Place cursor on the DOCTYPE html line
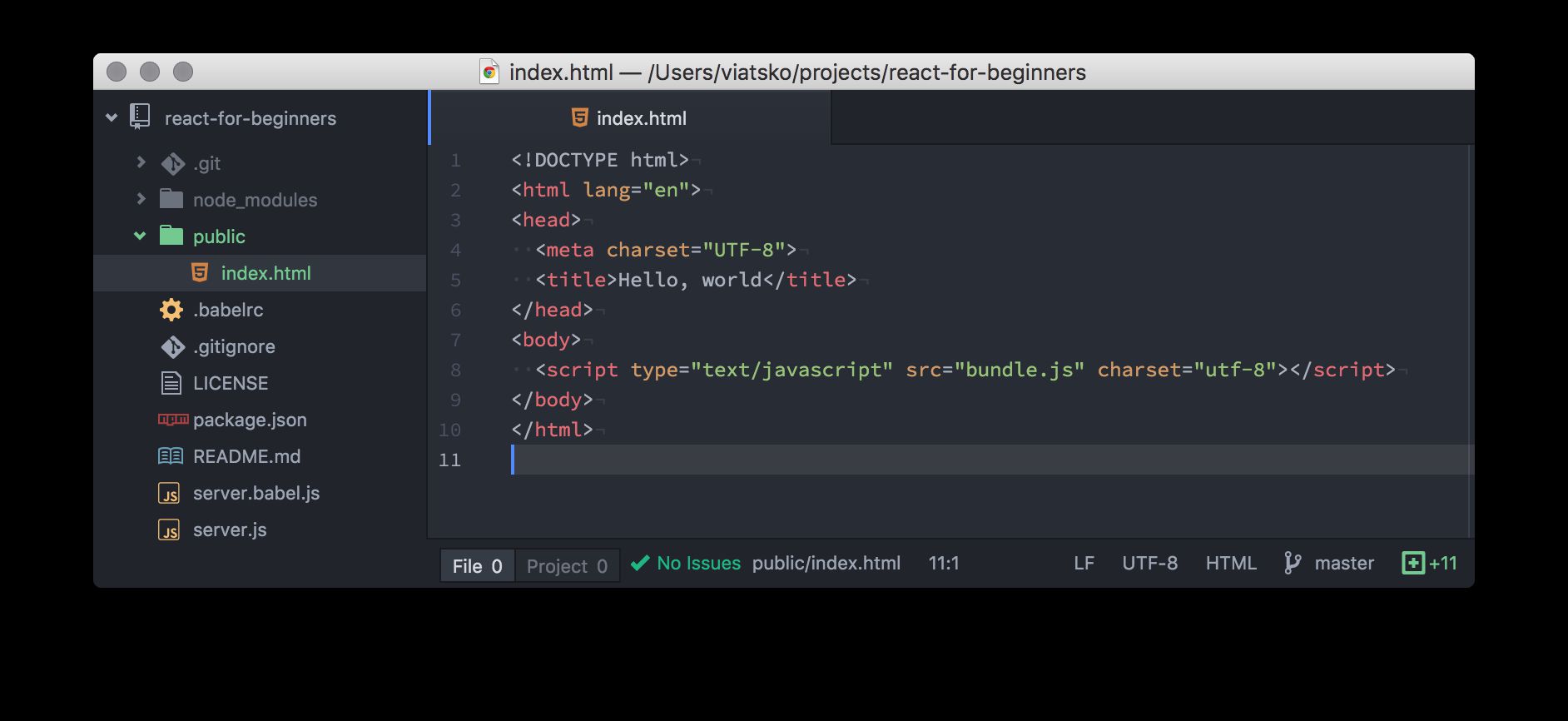The height and width of the screenshot is (721, 1568). 600,160
